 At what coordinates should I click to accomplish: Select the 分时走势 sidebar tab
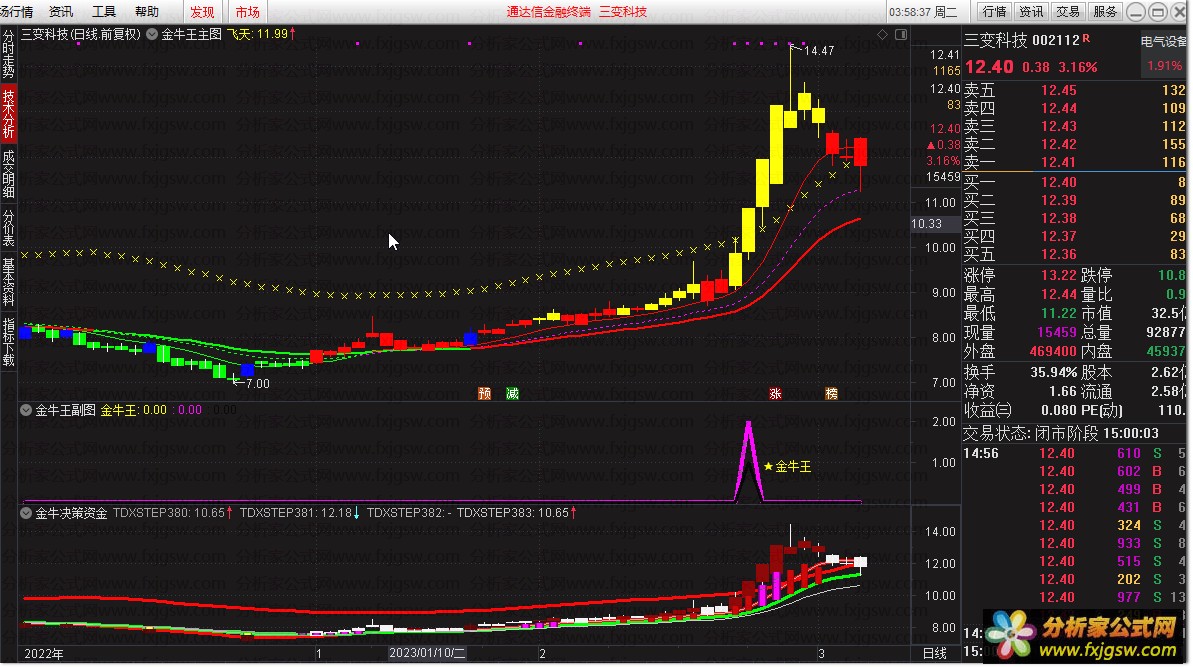[8, 54]
